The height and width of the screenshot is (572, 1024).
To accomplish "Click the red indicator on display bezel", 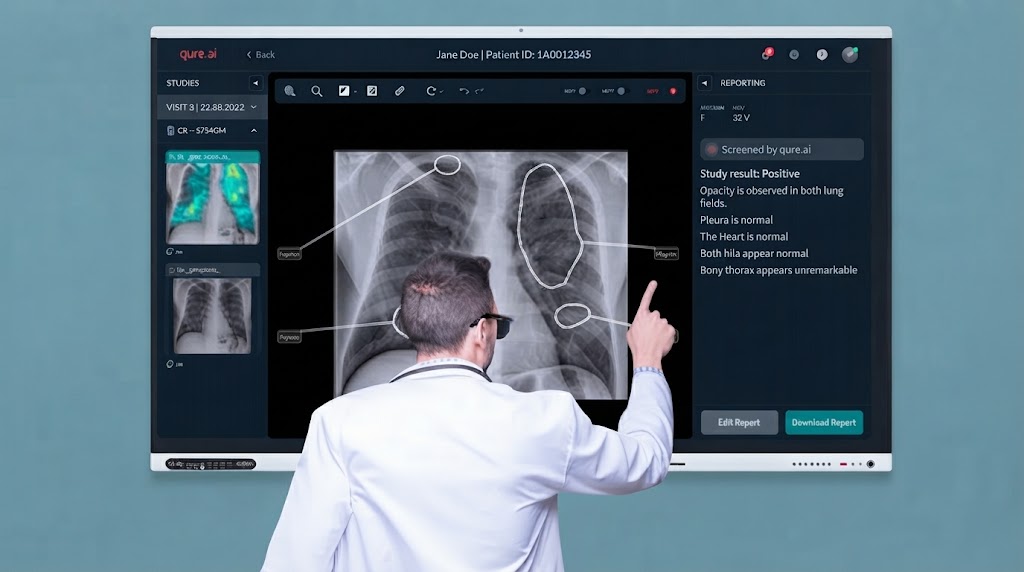I will [843, 464].
